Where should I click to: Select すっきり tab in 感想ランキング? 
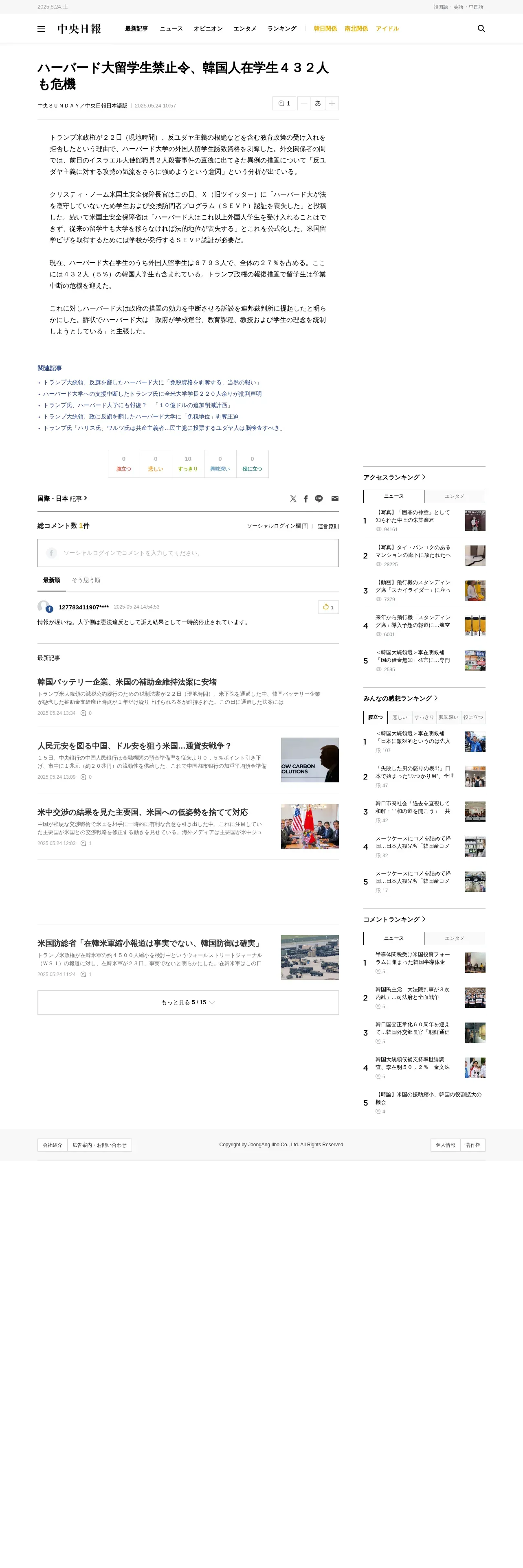[424, 717]
